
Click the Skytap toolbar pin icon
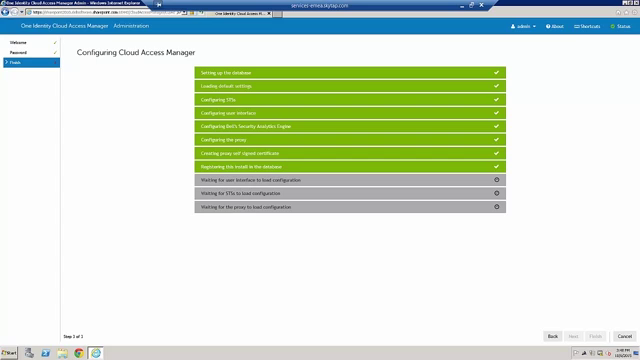click(159, 5)
